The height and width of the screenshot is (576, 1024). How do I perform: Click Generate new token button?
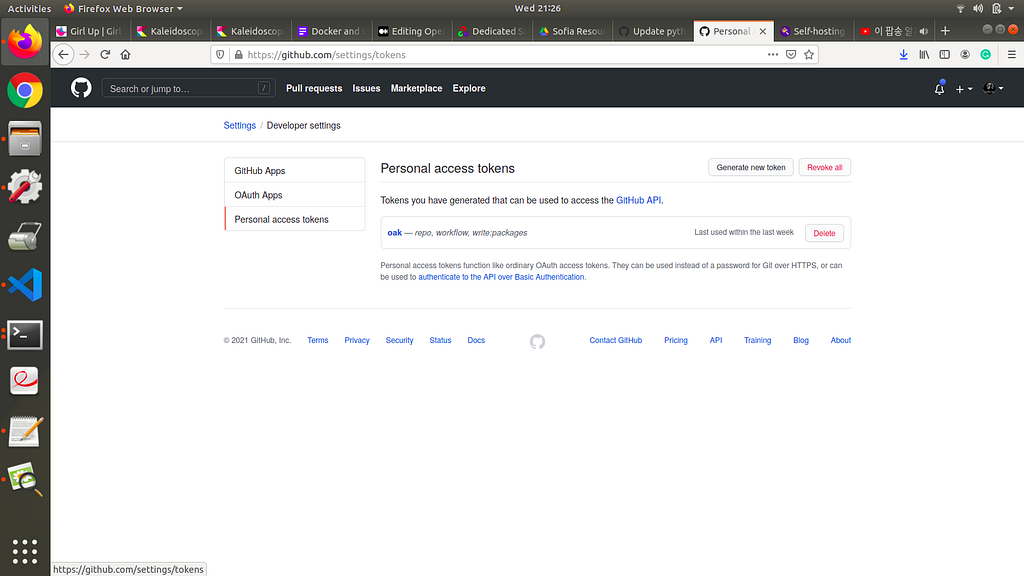click(751, 167)
